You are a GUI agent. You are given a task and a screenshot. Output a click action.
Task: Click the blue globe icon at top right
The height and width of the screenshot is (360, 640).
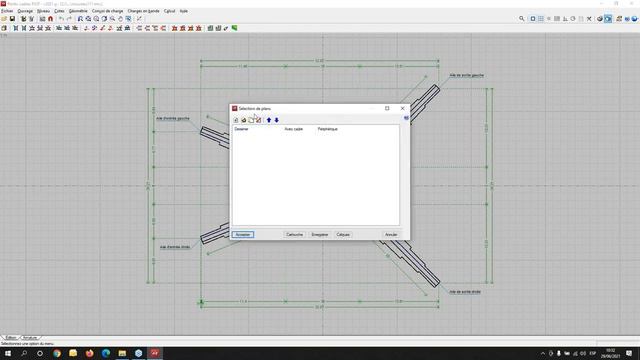point(635,19)
